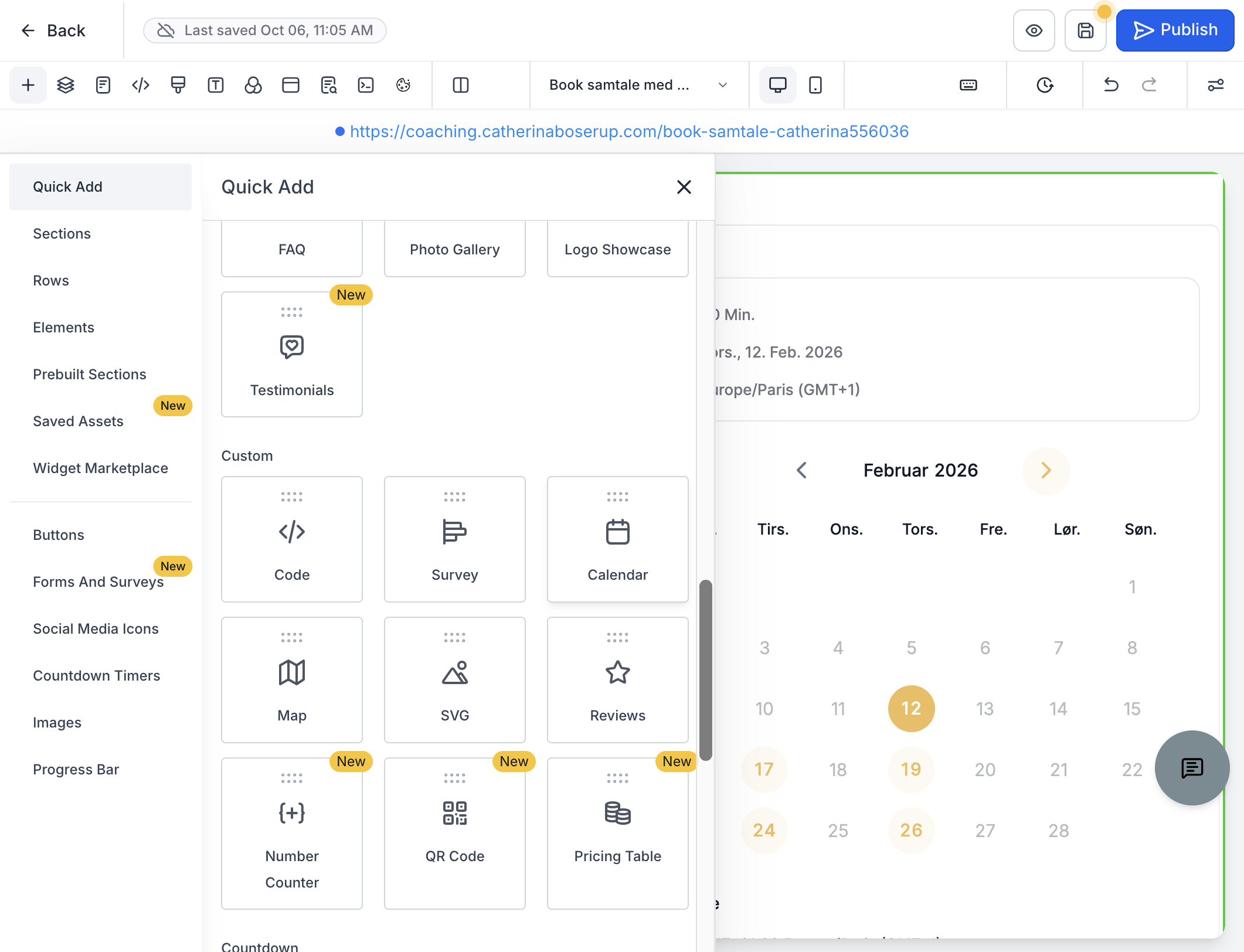This screenshot has width=1244, height=952.
Task: Open keyboard shortcuts icon
Action: 968,85
